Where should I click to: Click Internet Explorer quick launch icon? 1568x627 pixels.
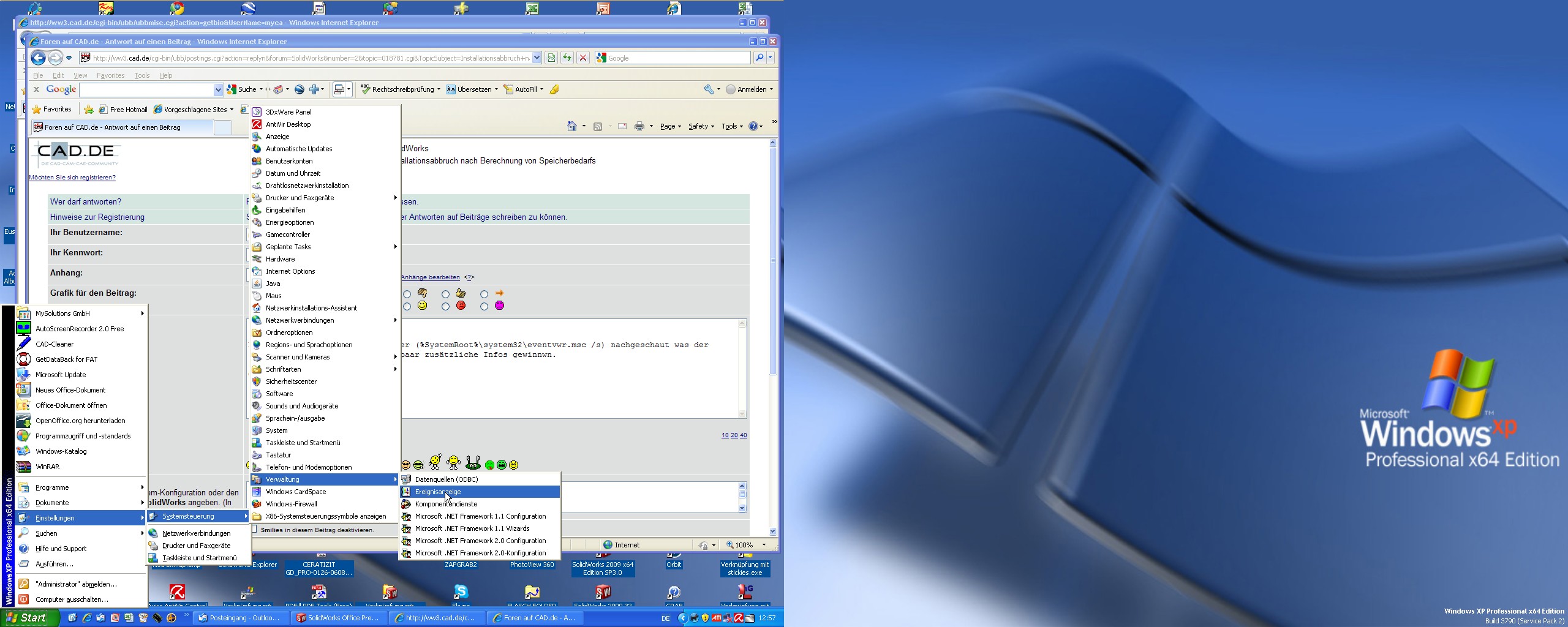(x=86, y=618)
